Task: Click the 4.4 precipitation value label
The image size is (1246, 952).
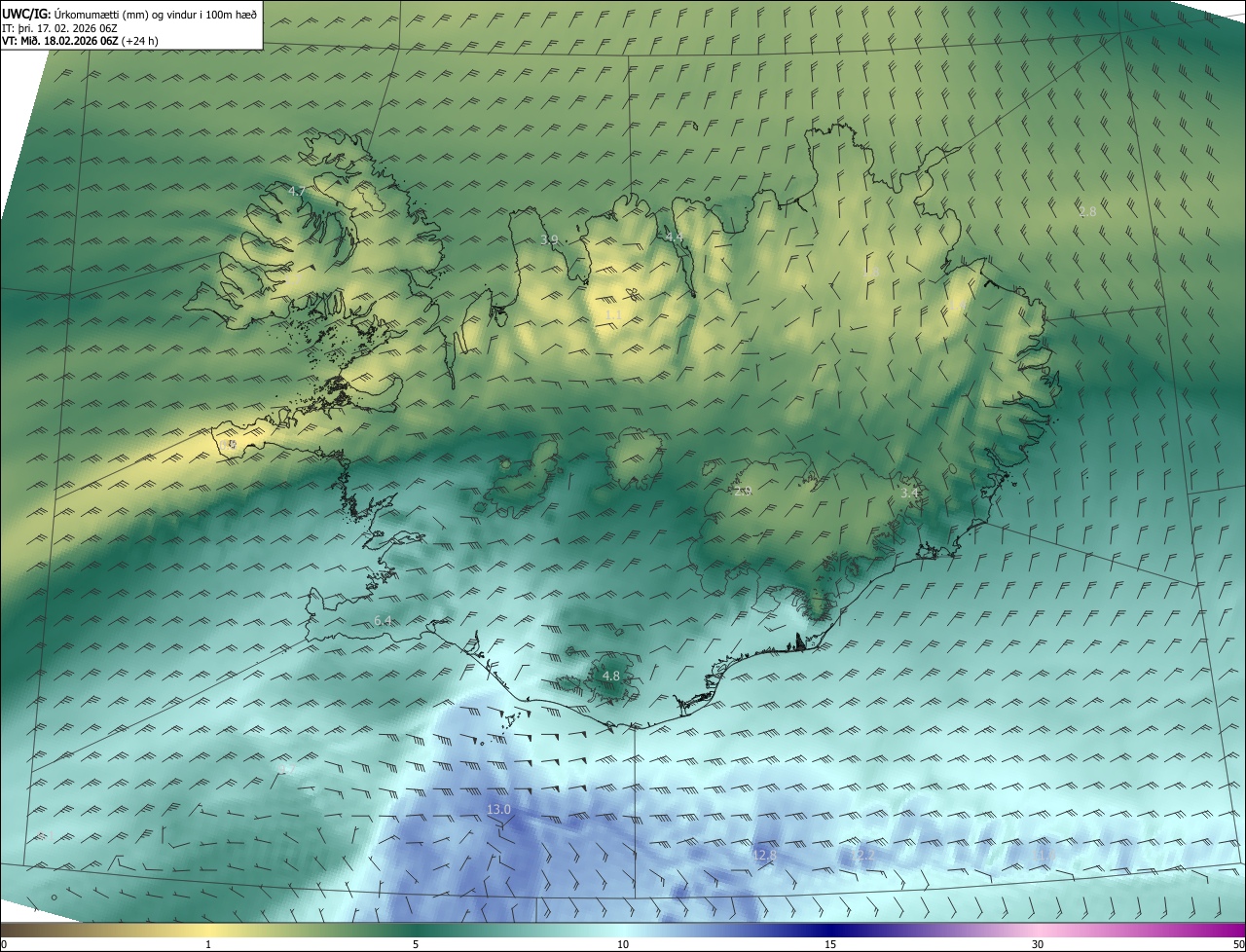Action: pos(675,238)
